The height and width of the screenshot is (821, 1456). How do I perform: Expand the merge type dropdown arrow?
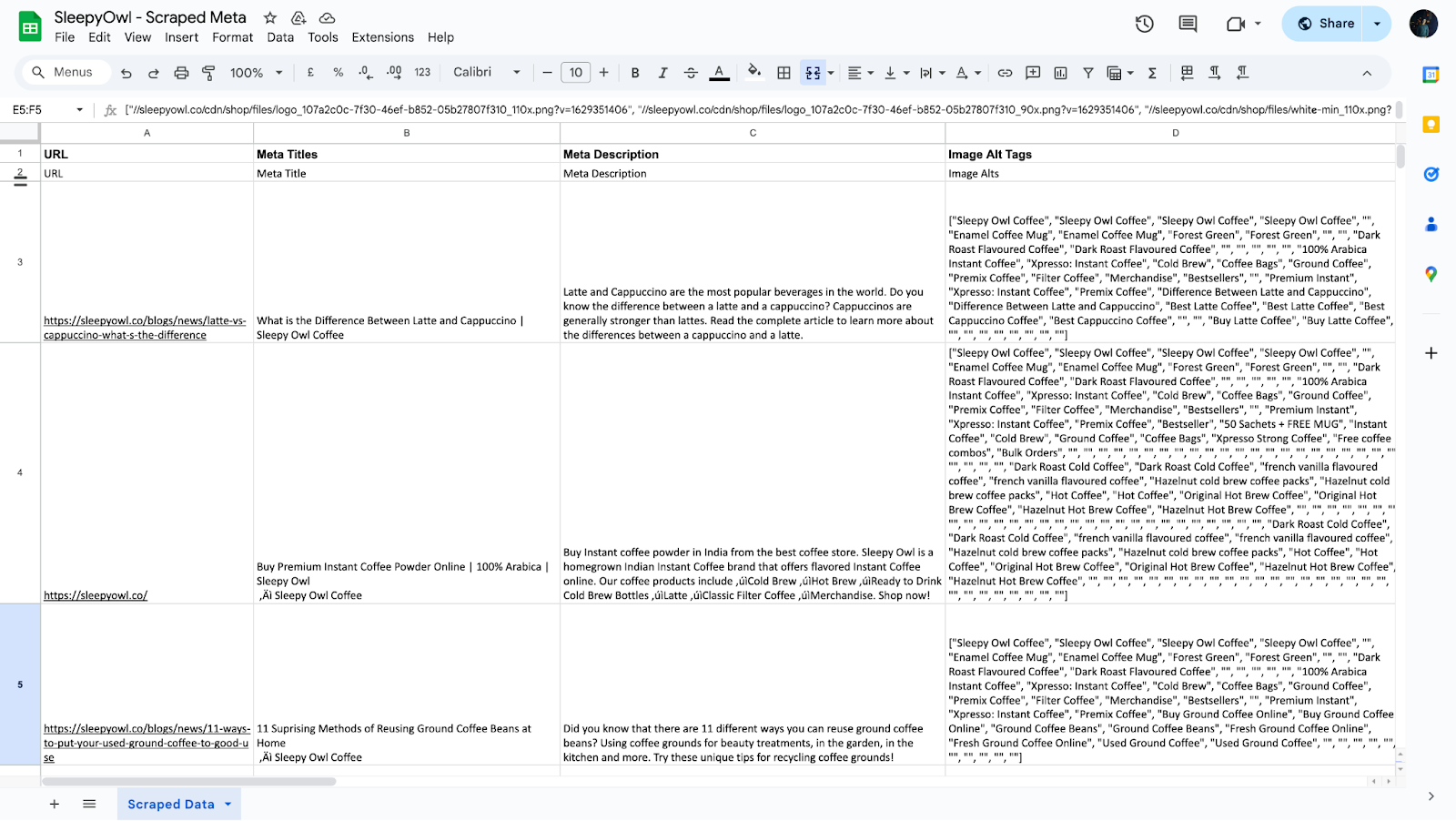(x=831, y=73)
